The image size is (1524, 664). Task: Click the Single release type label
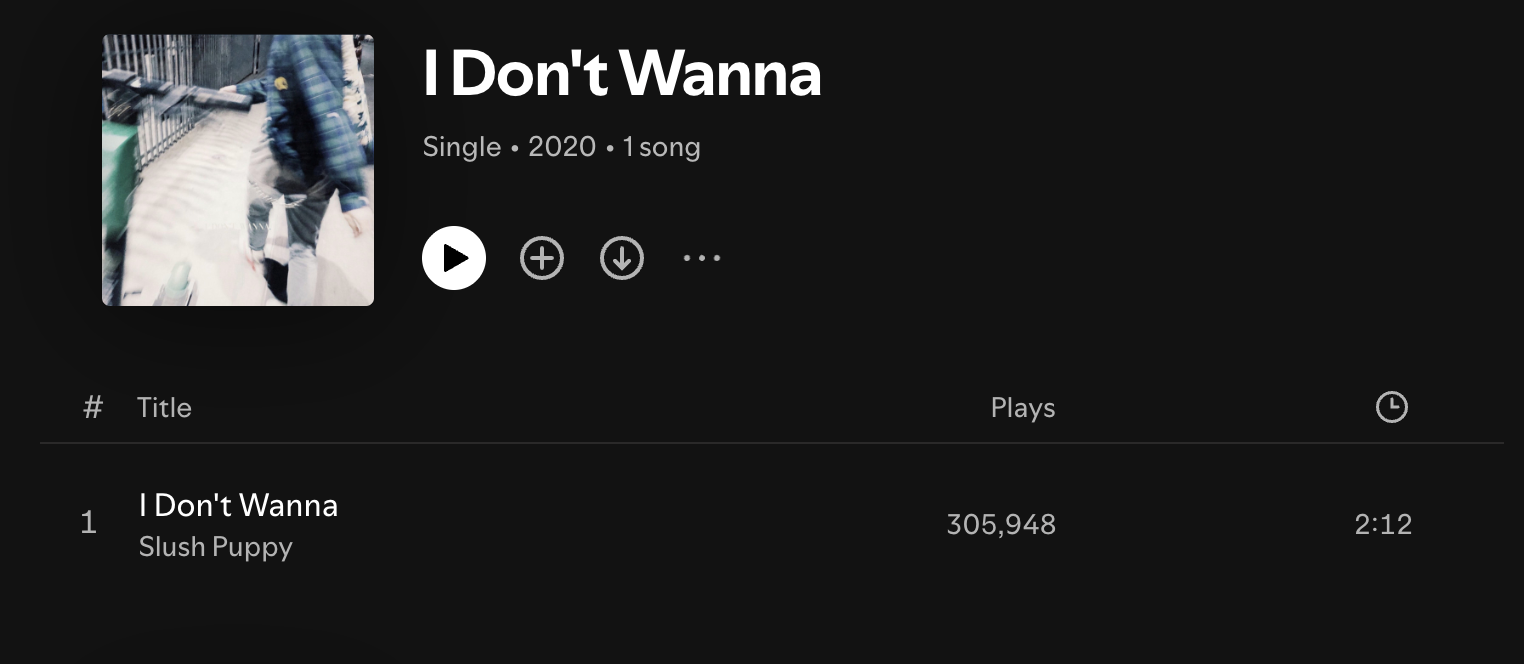pos(462,147)
